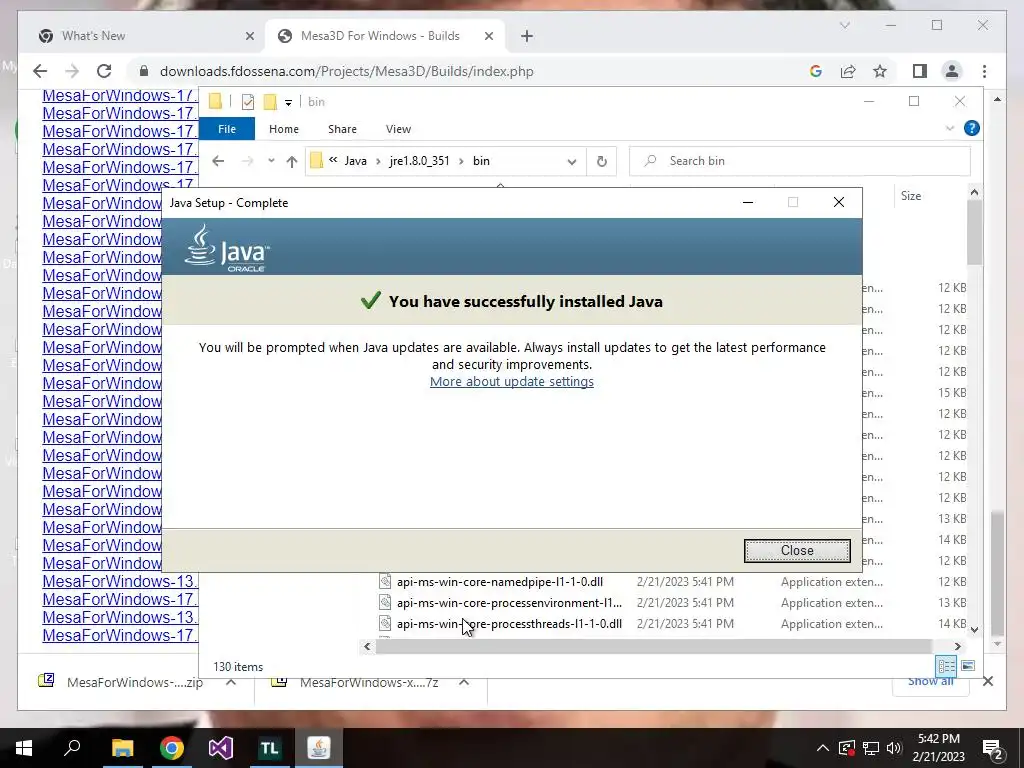The height and width of the screenshot is (768, 1024).
Task: Open the Home ribbon tab in Explorer
Action: coord(283,129)
